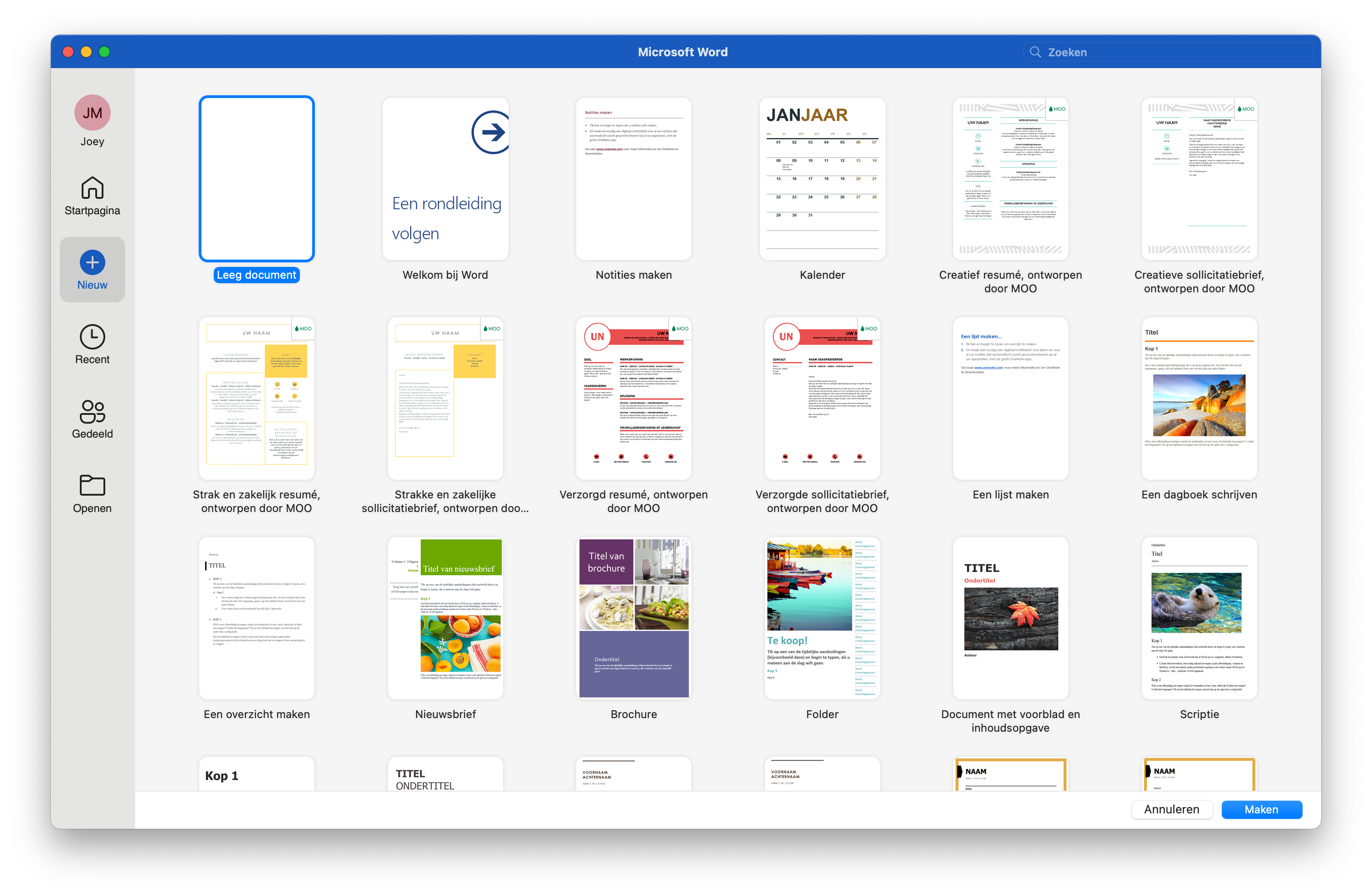Click the Openen folder icon

[92, 486]
